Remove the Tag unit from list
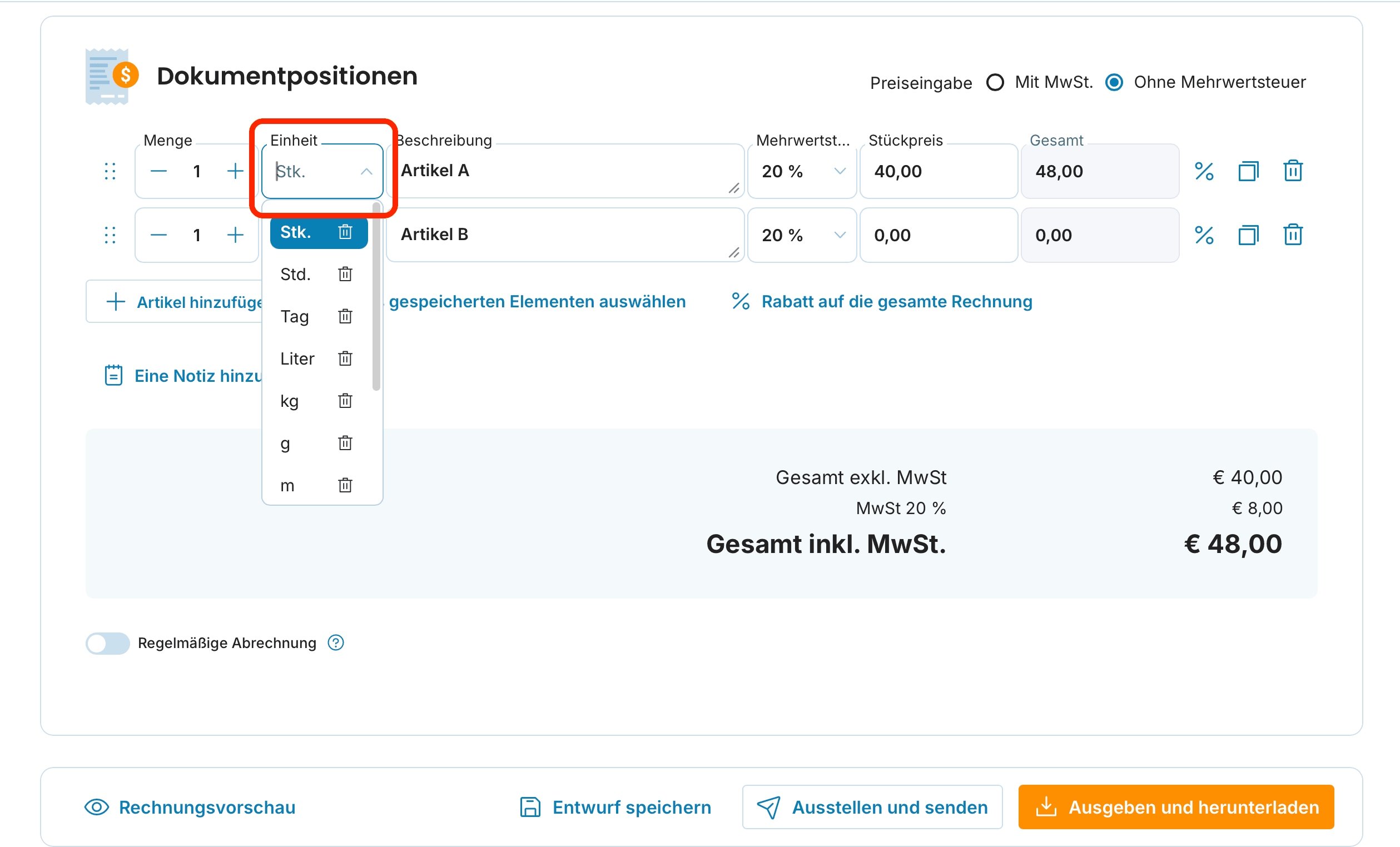This screenshot has width=1400, height=847. (345, 316)
